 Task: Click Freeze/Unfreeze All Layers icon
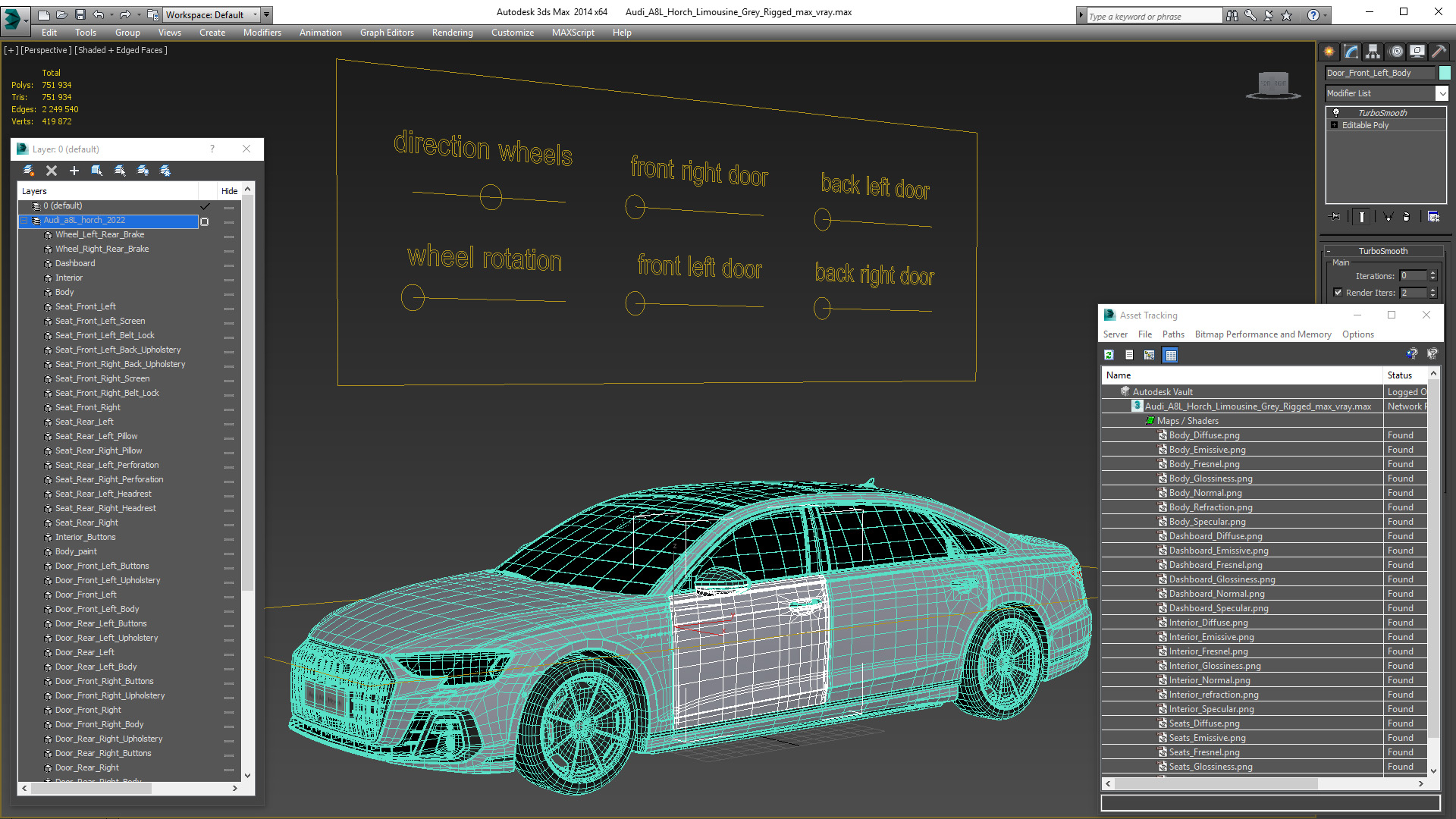pyautogui.click(x=165, y=171)
